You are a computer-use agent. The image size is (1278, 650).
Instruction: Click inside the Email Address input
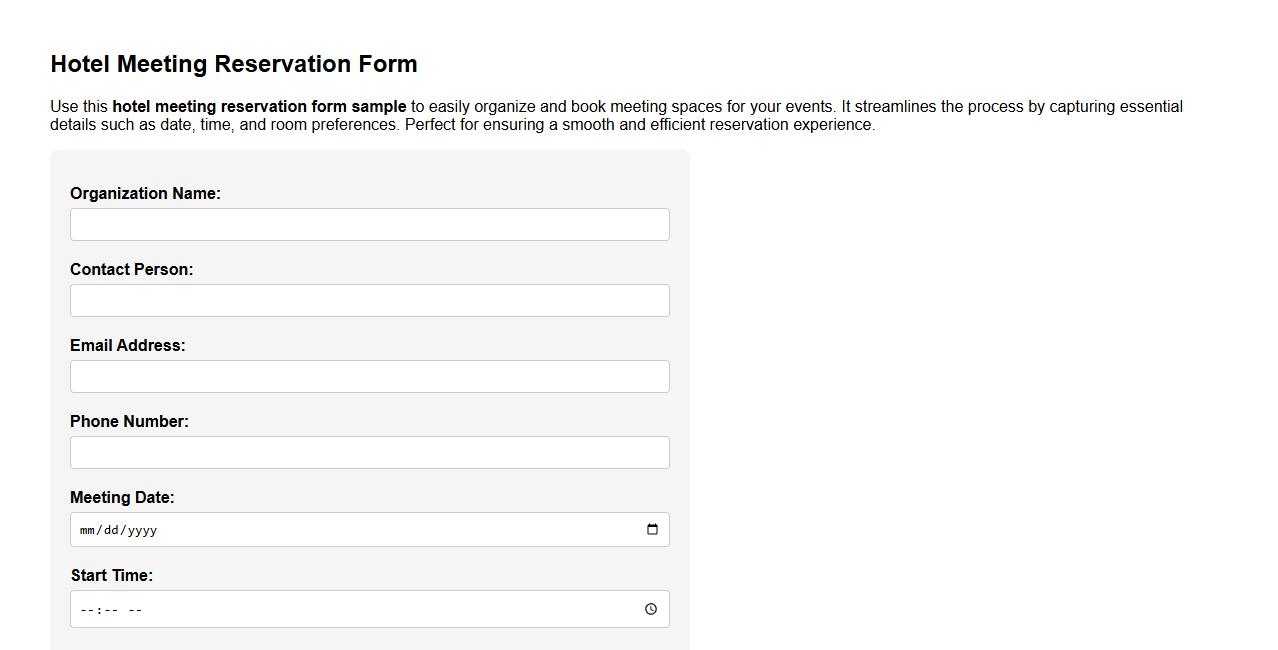[370, 376]
